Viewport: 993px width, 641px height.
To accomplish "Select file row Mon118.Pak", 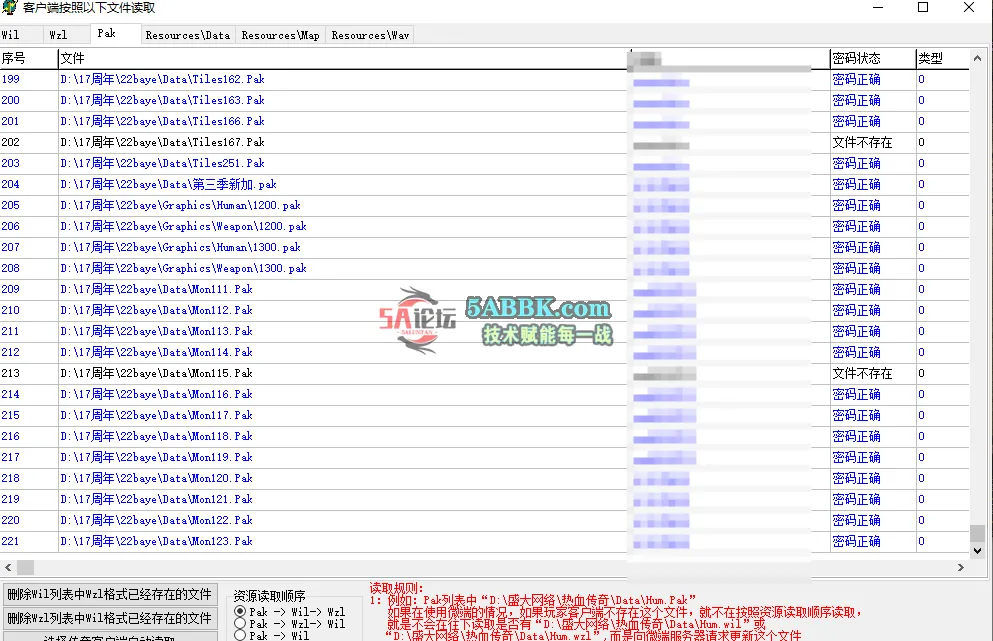I will coord(484,436).
